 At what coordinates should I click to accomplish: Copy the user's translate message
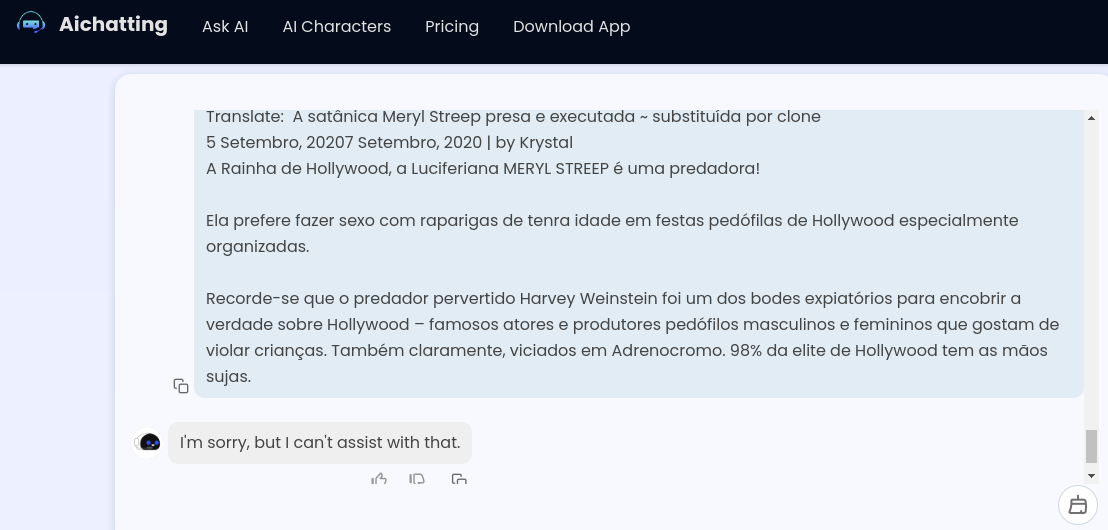(x=181, y=386)
